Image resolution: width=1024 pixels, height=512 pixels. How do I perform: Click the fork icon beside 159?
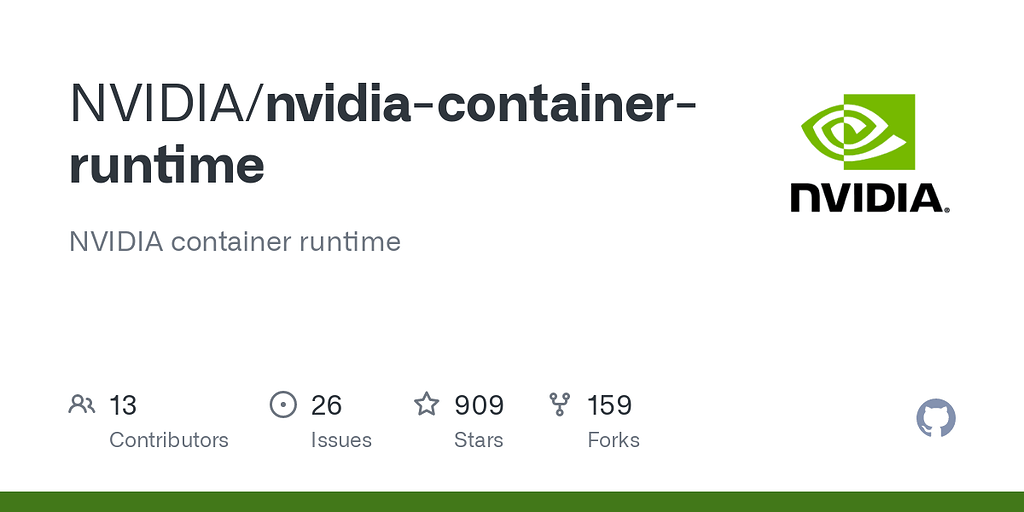point(560,405)
